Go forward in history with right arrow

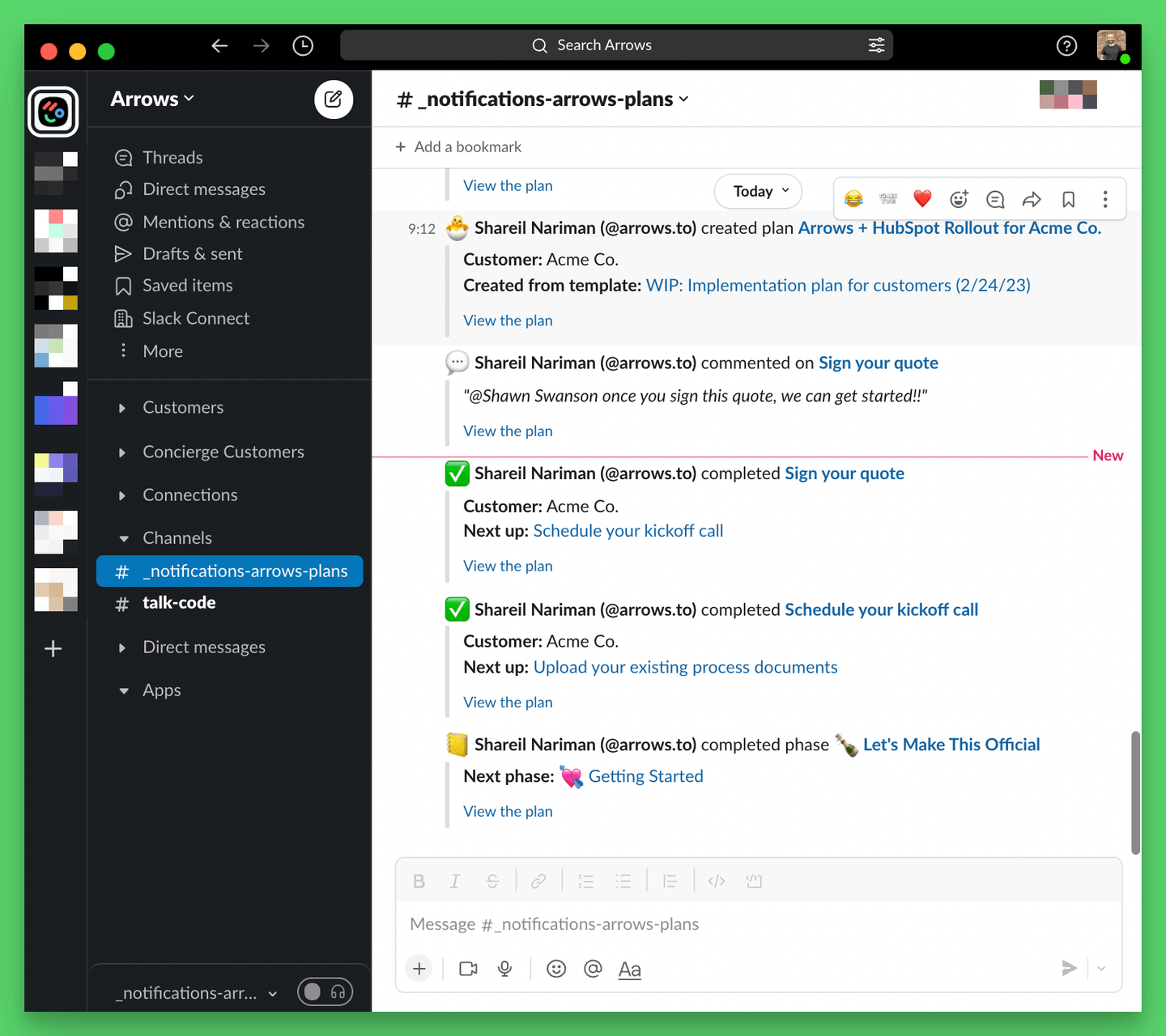261,46
